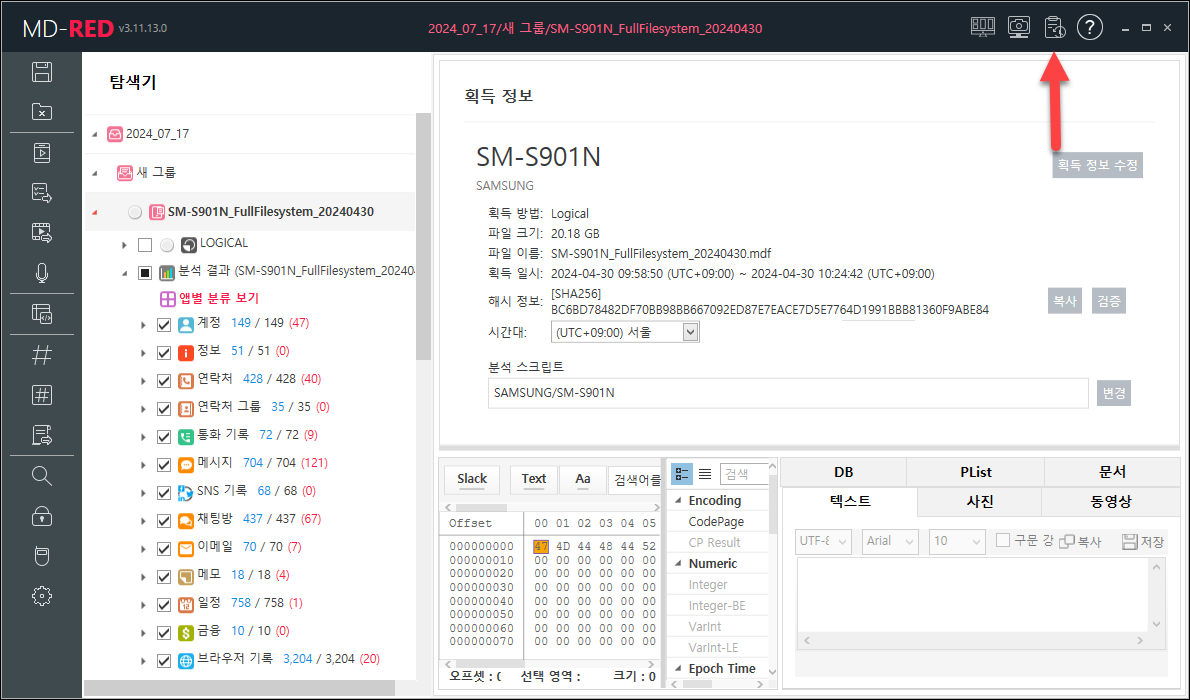Switch to the 텍스트 tab
This screenshot has width=1190, height=700.
tap(850, 501)
